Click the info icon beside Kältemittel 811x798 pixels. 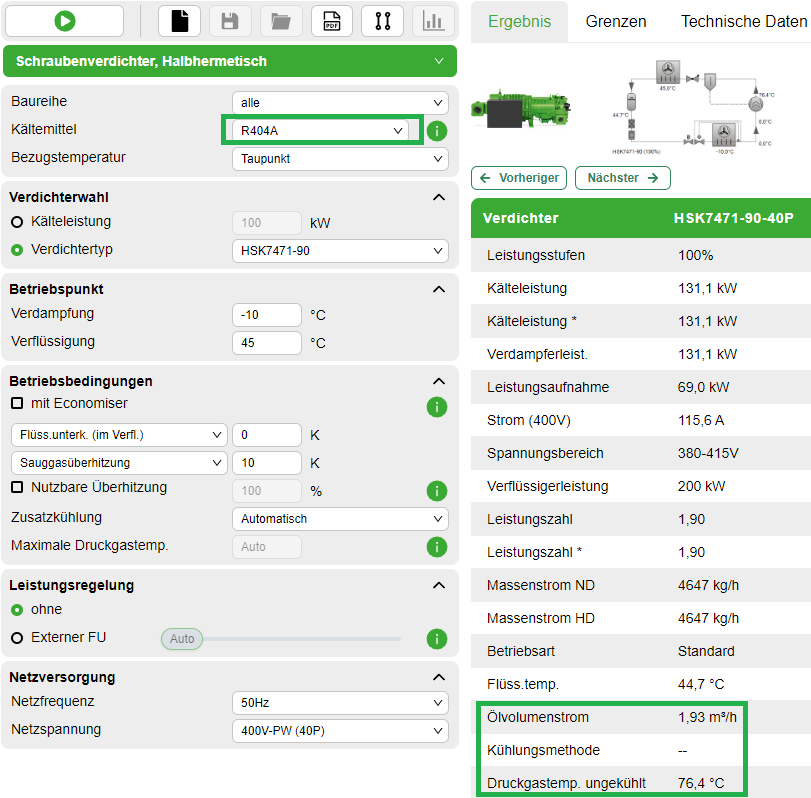pyautogui.click(x=436, y=130)
